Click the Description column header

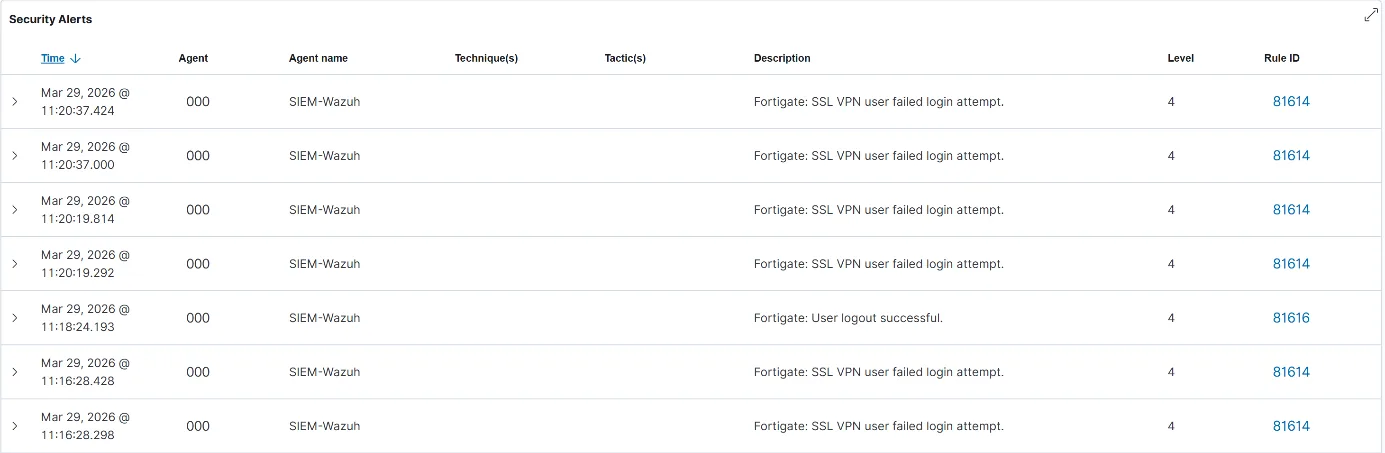(782, 58)
